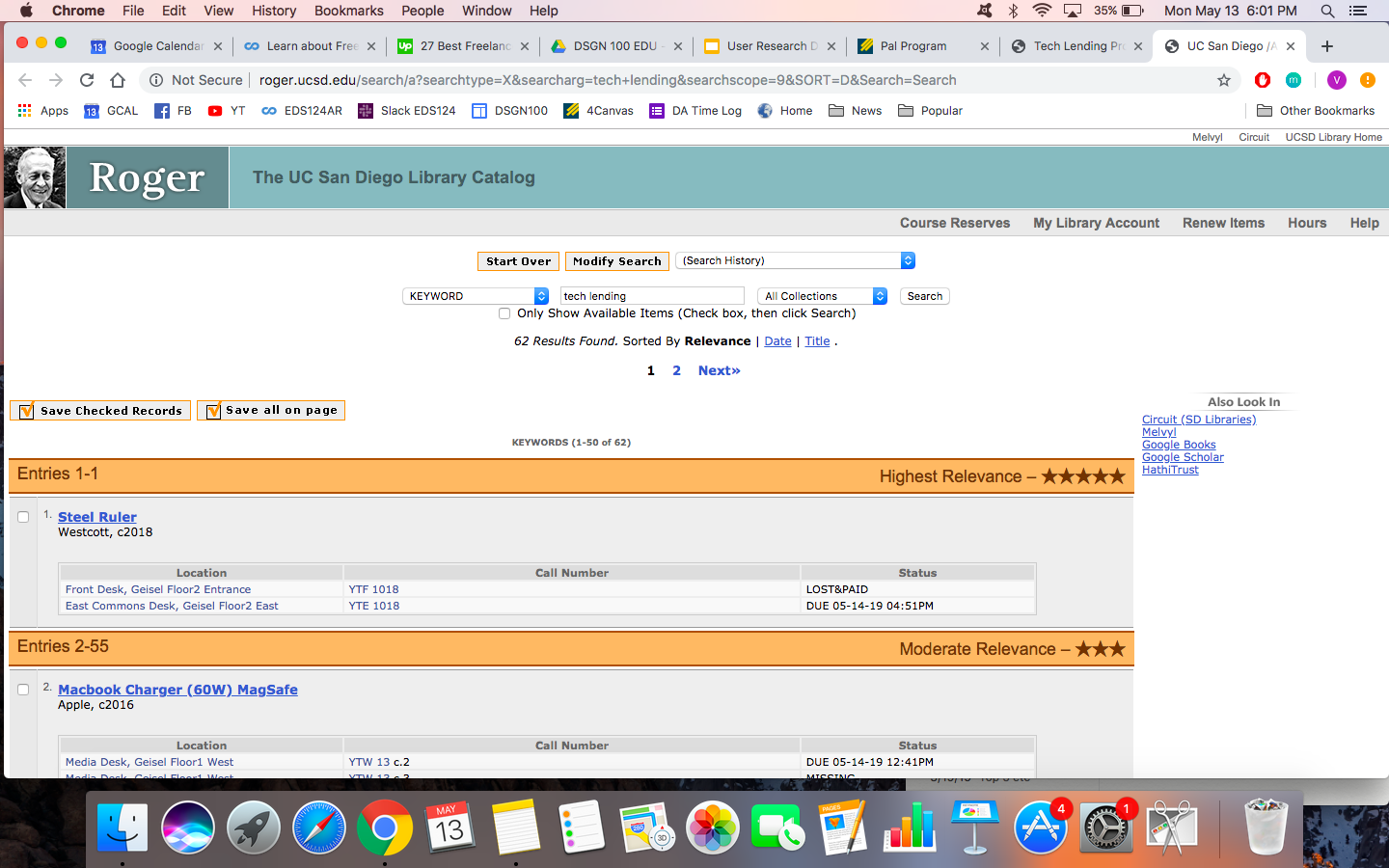
Task: Open the Steel Ruler record
Action: tap(97, 517)
